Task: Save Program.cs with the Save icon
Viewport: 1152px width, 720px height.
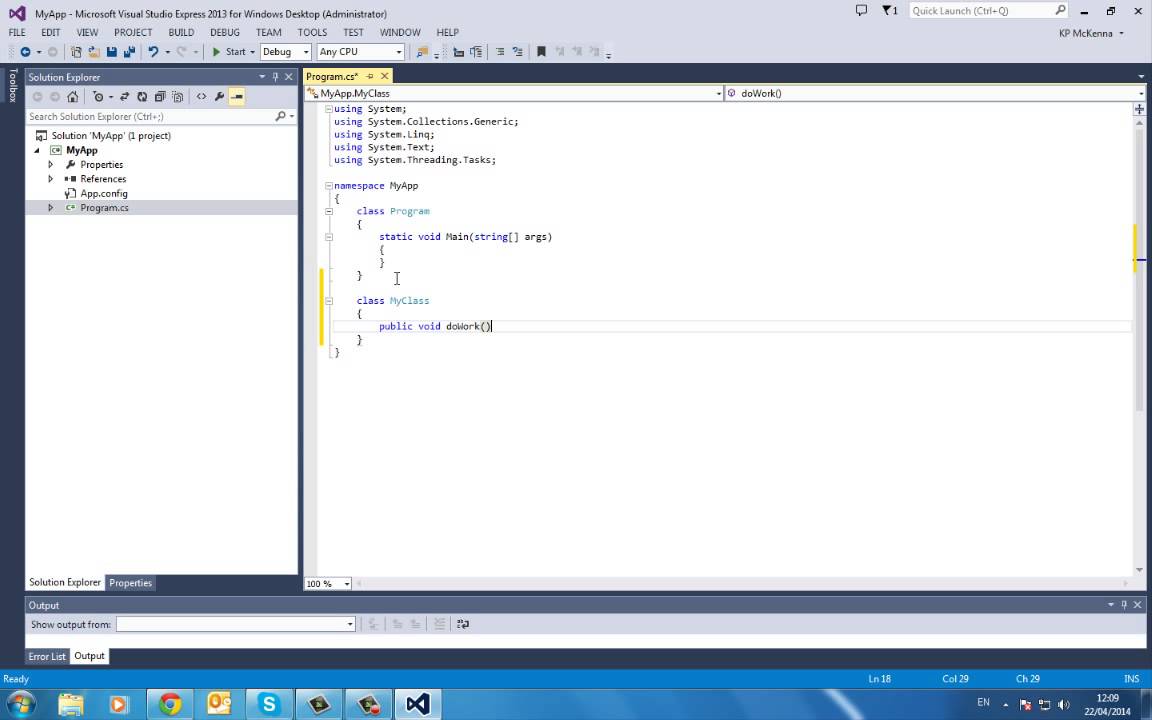Action: (112, 51)
